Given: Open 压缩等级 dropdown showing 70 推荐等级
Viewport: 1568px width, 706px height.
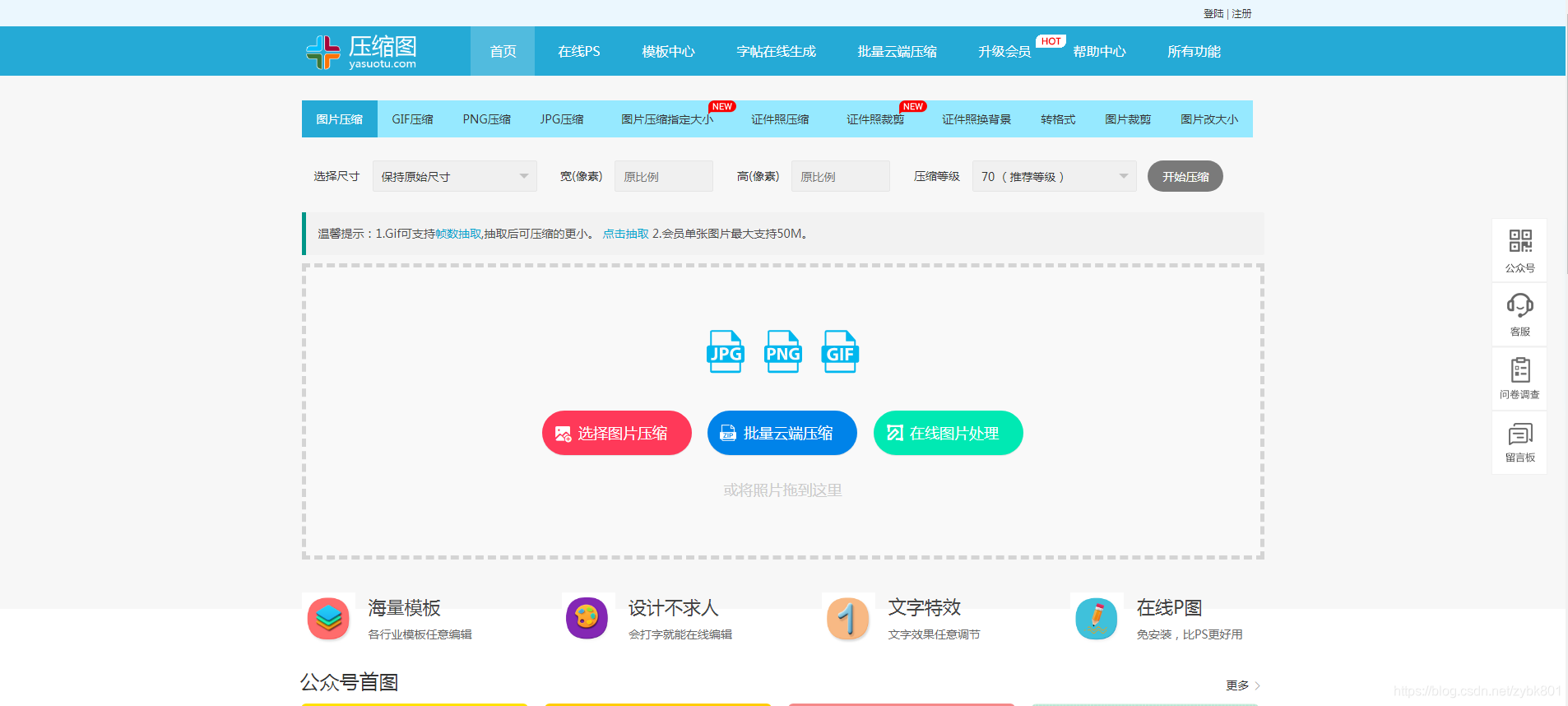Looking at the screenshot, I should 1055,176.
